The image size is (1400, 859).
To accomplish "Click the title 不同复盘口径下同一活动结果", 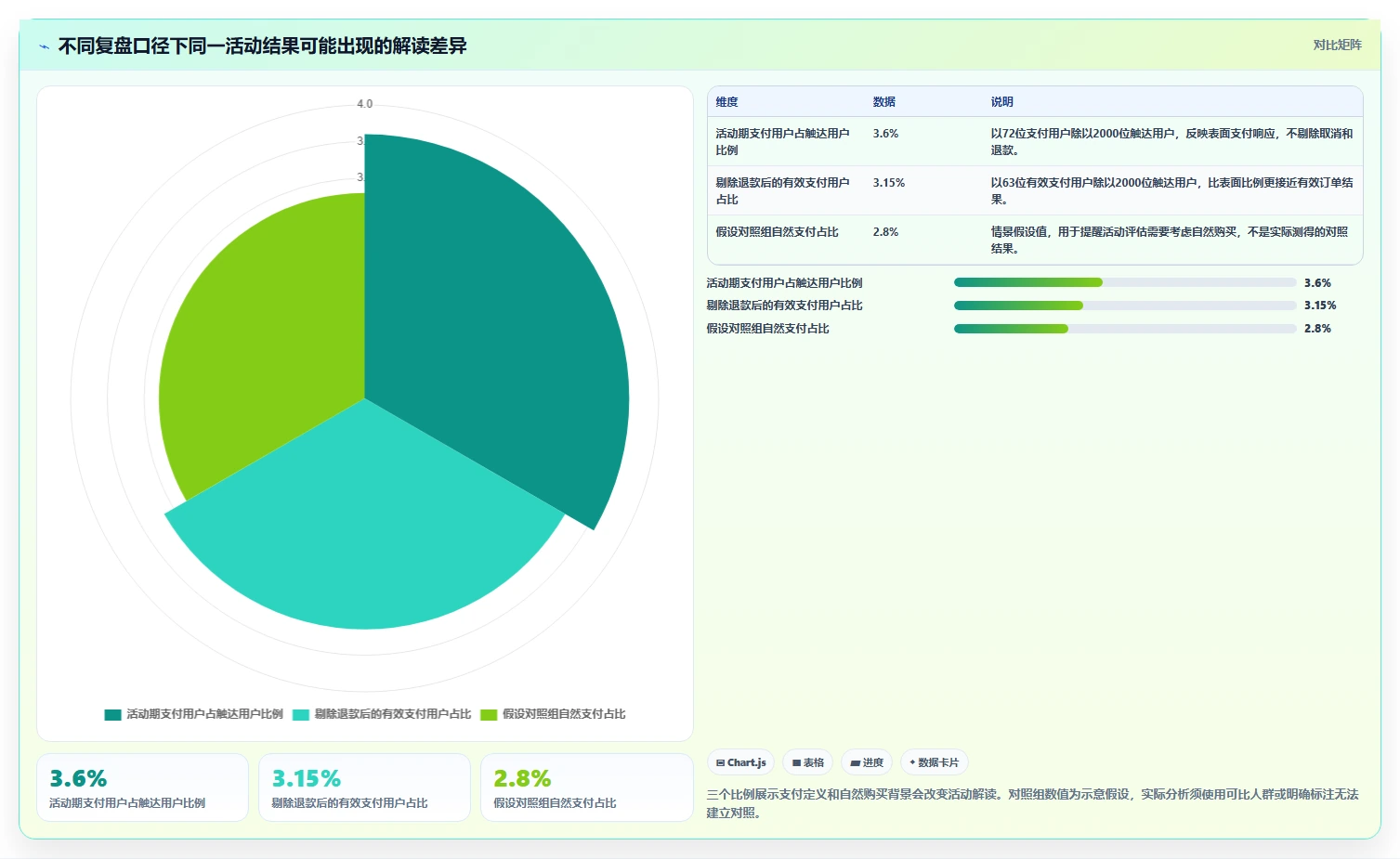I will coord(262,46).
